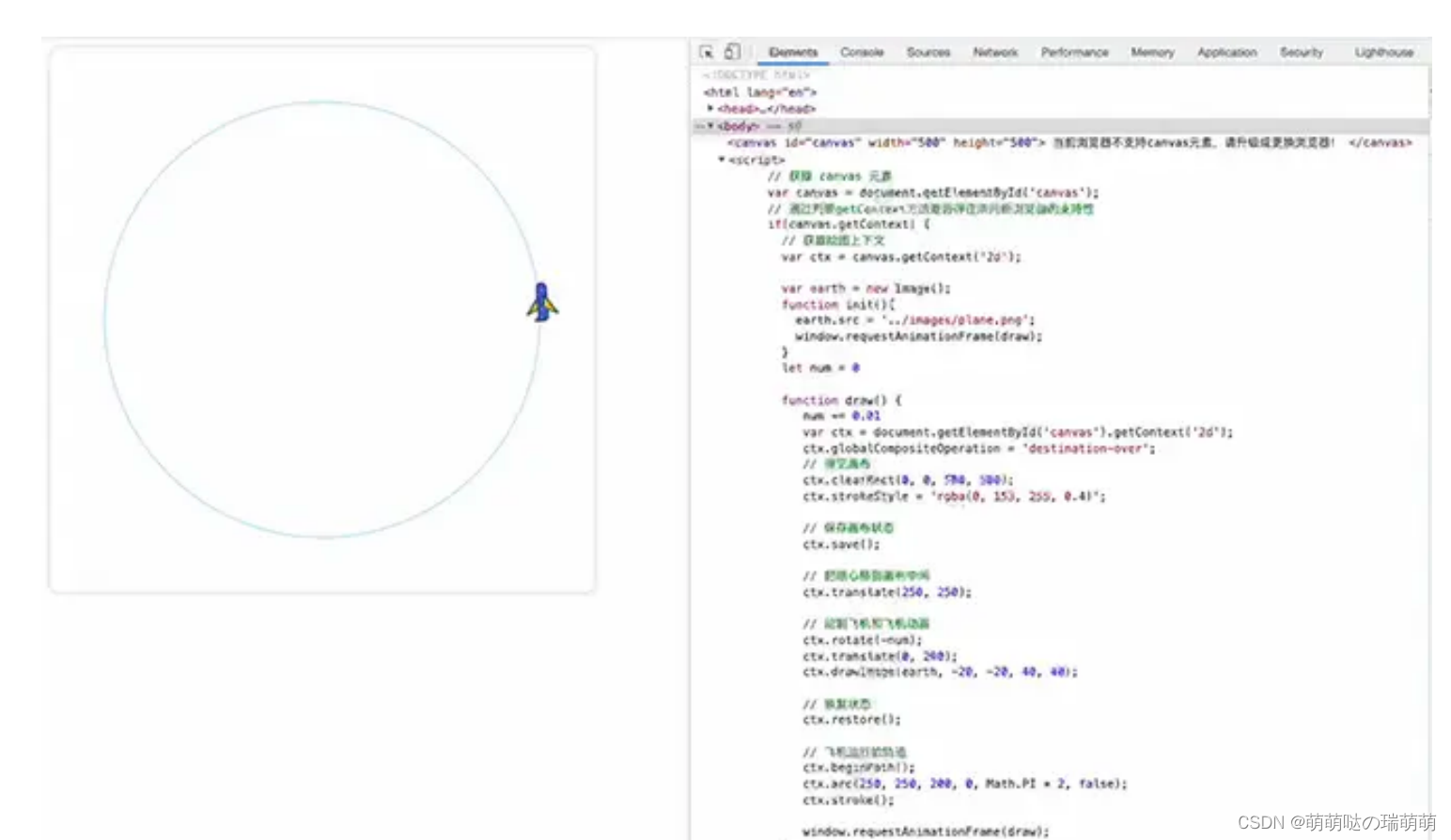Image resolution: width=1451 pixels, height=840 pixels.
Task: Click the 'var canvas = document.getElementById' line
Action: 932,193
